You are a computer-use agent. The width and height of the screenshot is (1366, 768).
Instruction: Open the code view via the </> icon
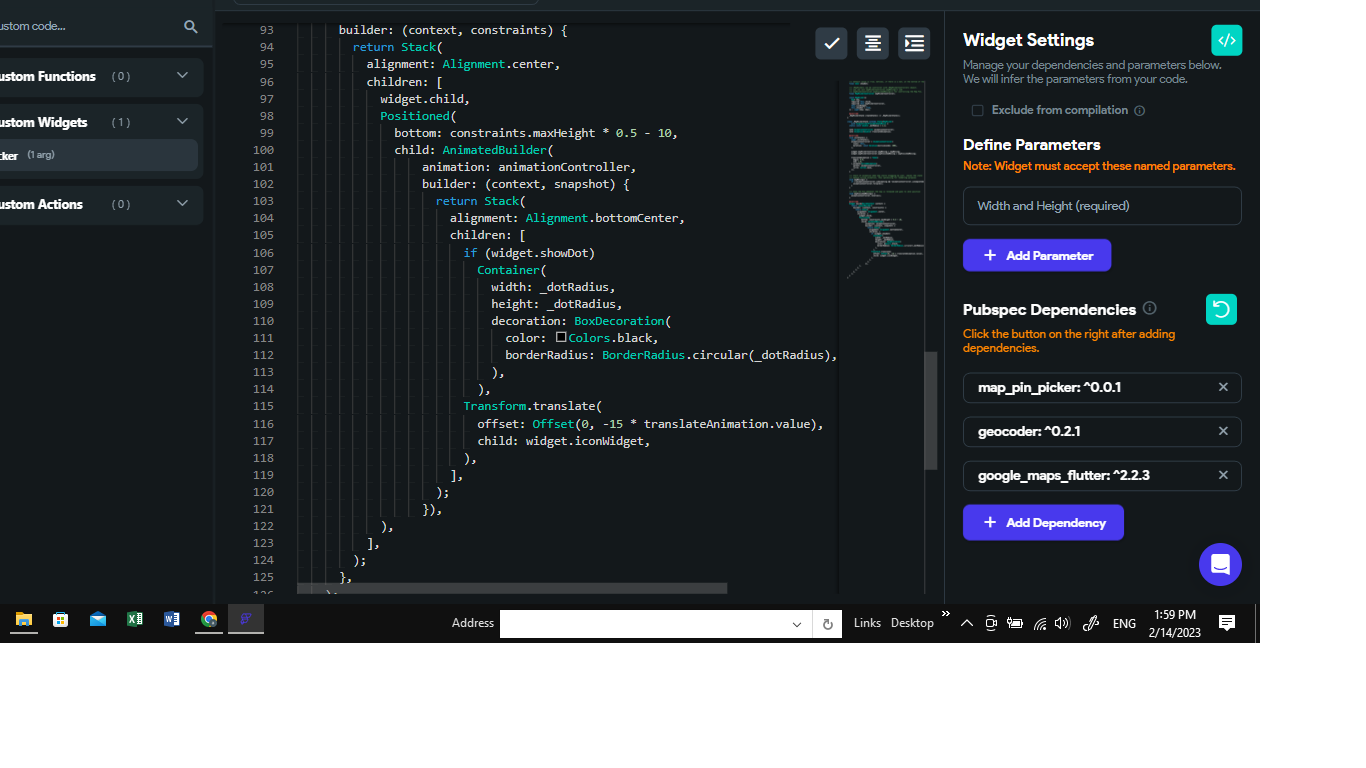(x=1227, y=40)
